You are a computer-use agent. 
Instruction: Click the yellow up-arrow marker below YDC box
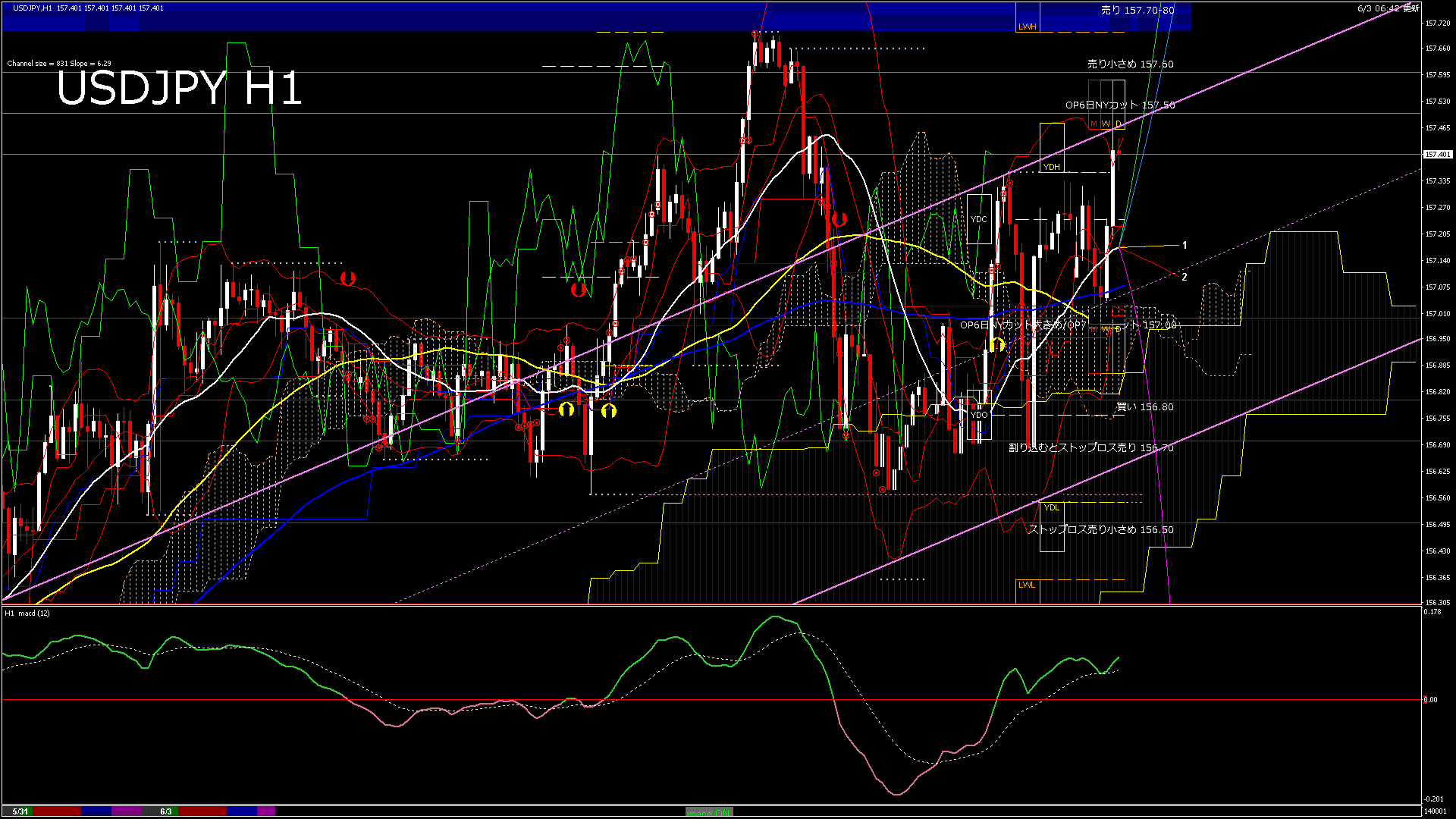click(997, 345)
